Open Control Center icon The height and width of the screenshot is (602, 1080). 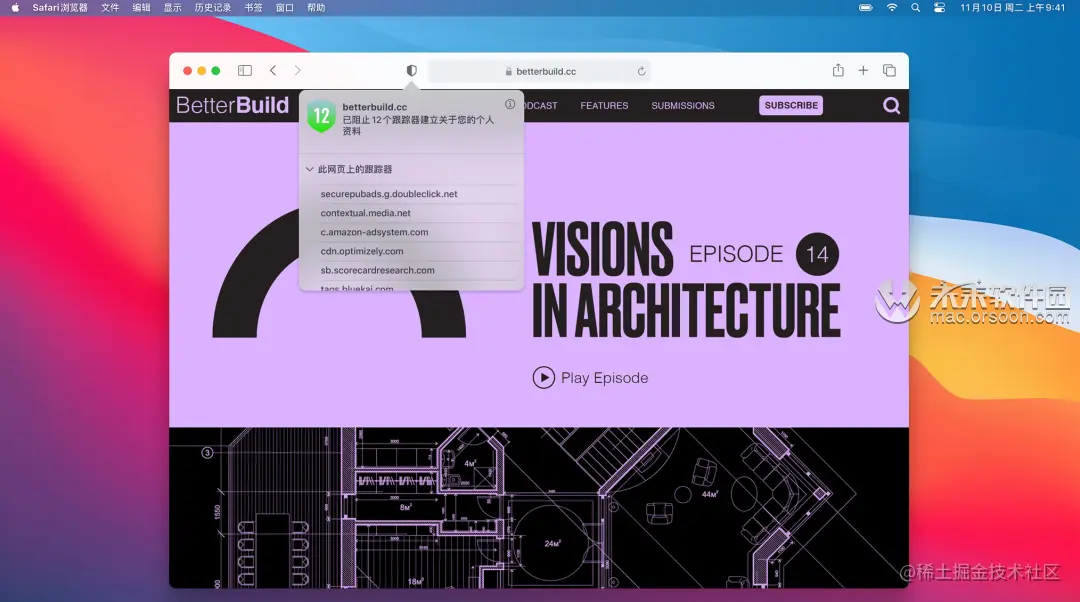(x=939, y=8)
